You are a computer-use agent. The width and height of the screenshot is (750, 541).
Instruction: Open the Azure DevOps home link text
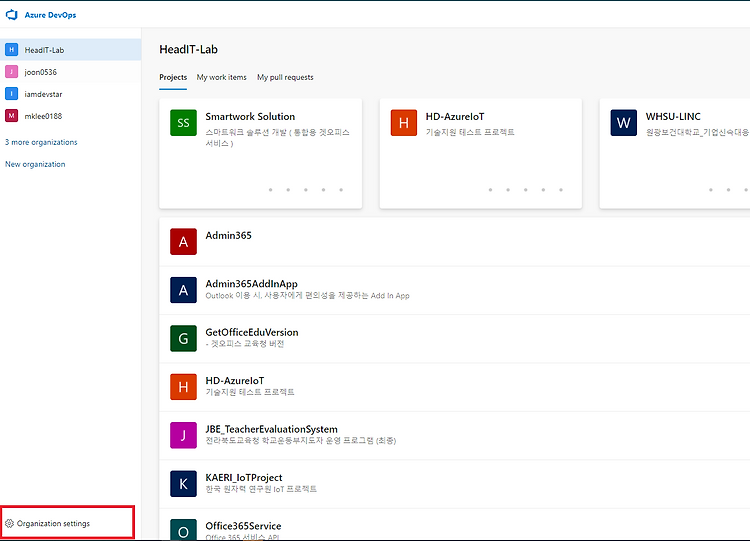(50, 15)
